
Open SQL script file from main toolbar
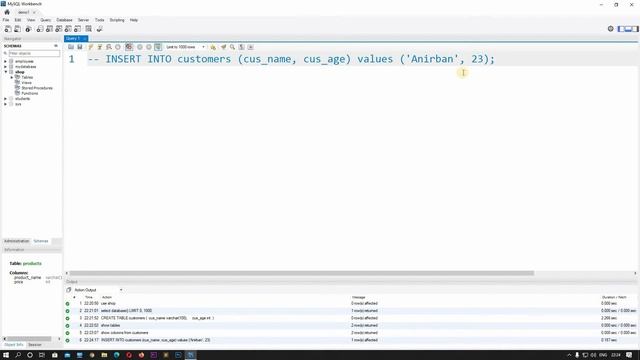17,29
